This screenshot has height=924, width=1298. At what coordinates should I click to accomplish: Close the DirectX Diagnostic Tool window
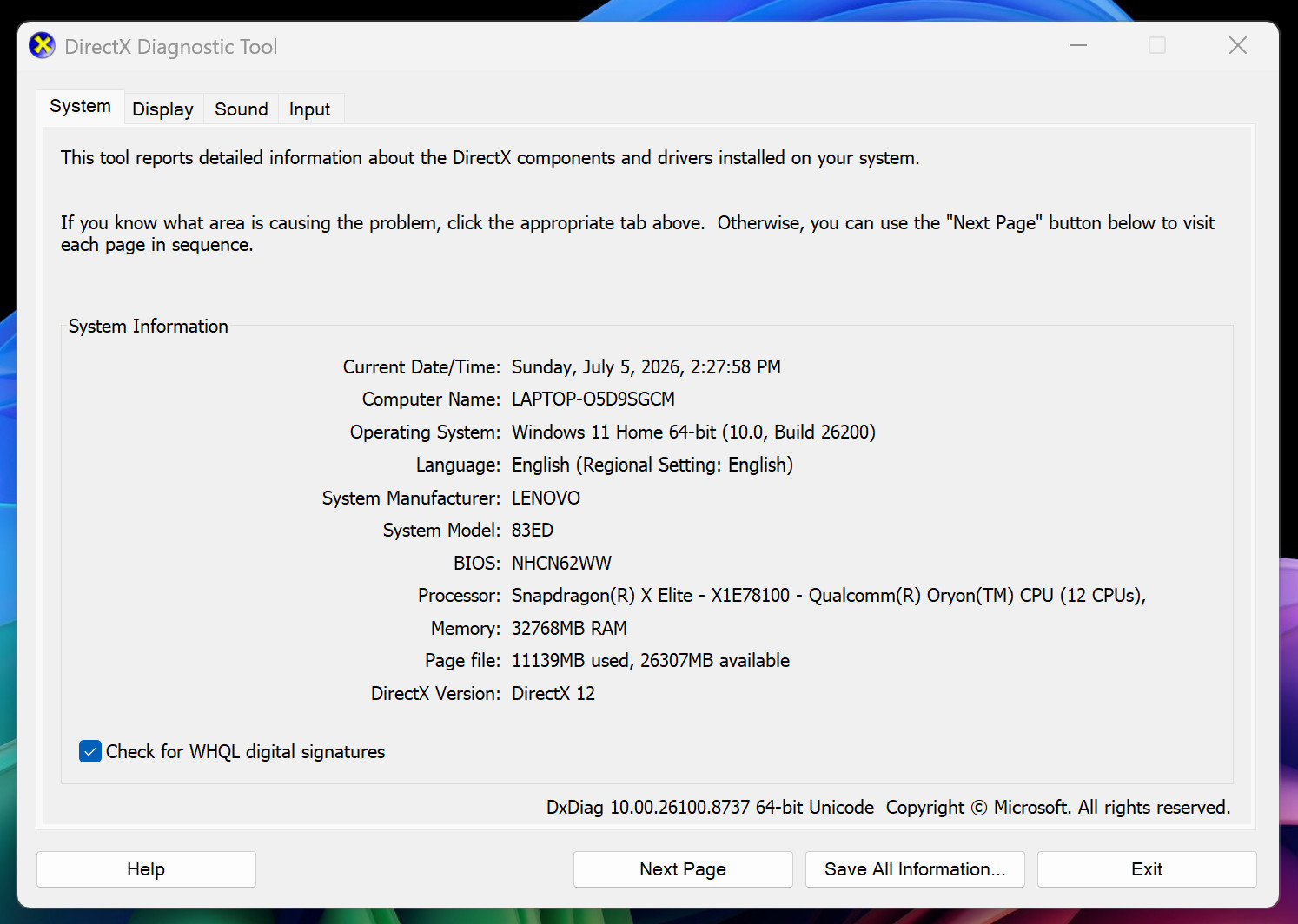[x=1238, y=46]
